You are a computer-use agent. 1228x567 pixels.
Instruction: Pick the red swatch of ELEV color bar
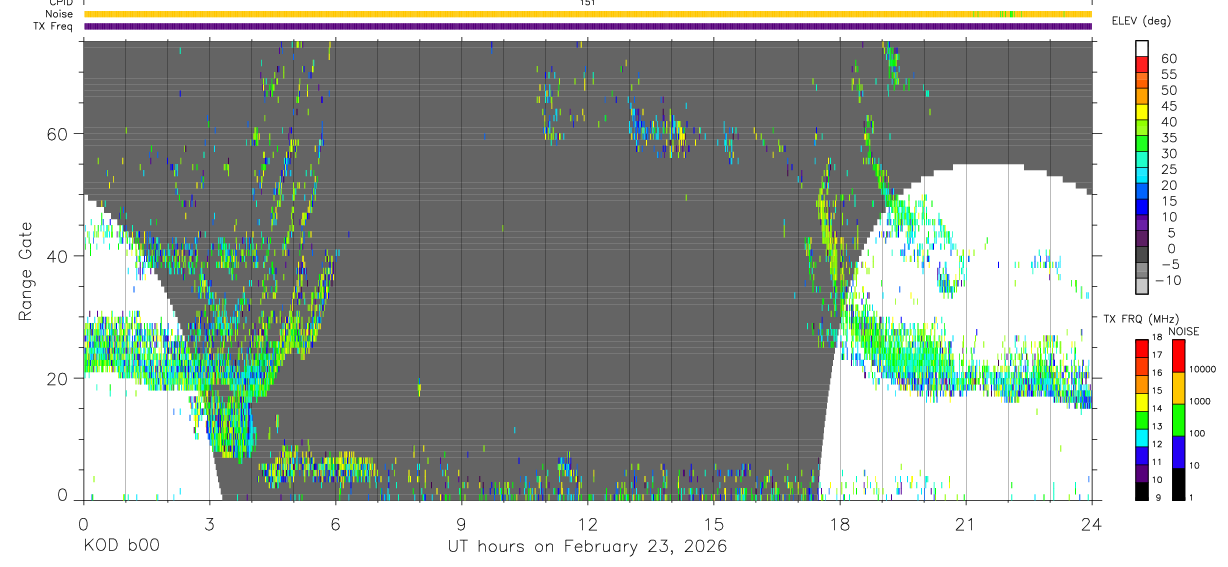pyautogui.click(x=1142, y=64)
